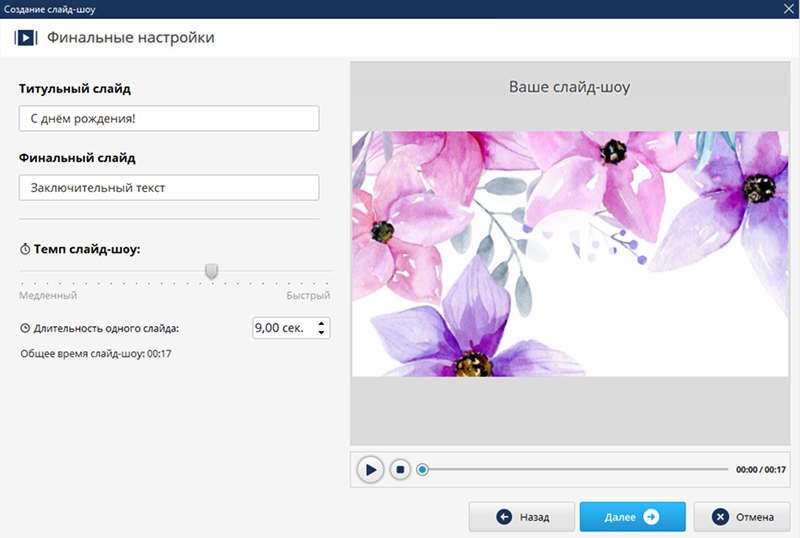Screen dimensions: 800x538
Task: Go back with the Назад button
Action: (x=522, y=517)
